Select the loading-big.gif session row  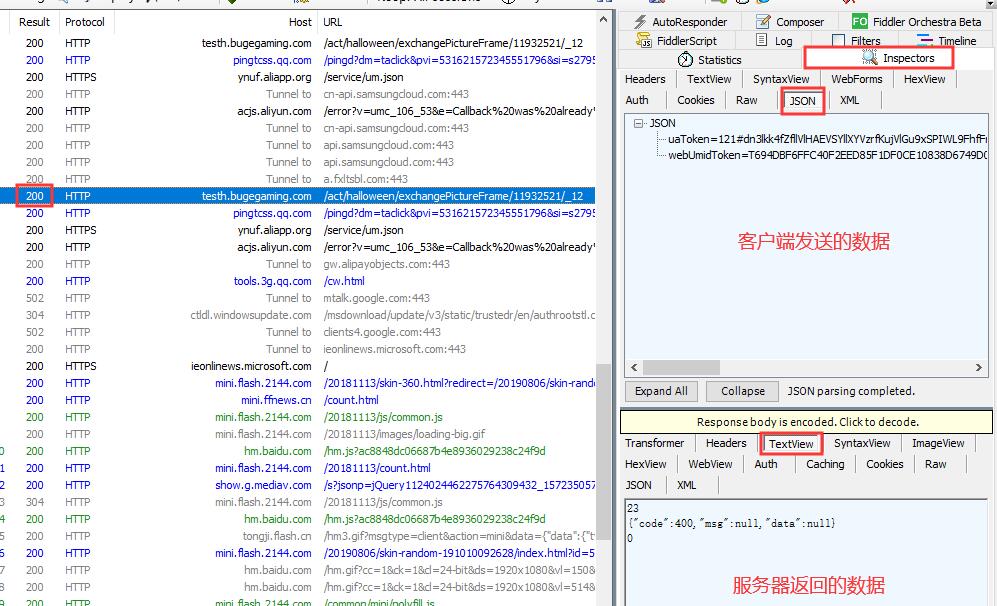[298, 434]
